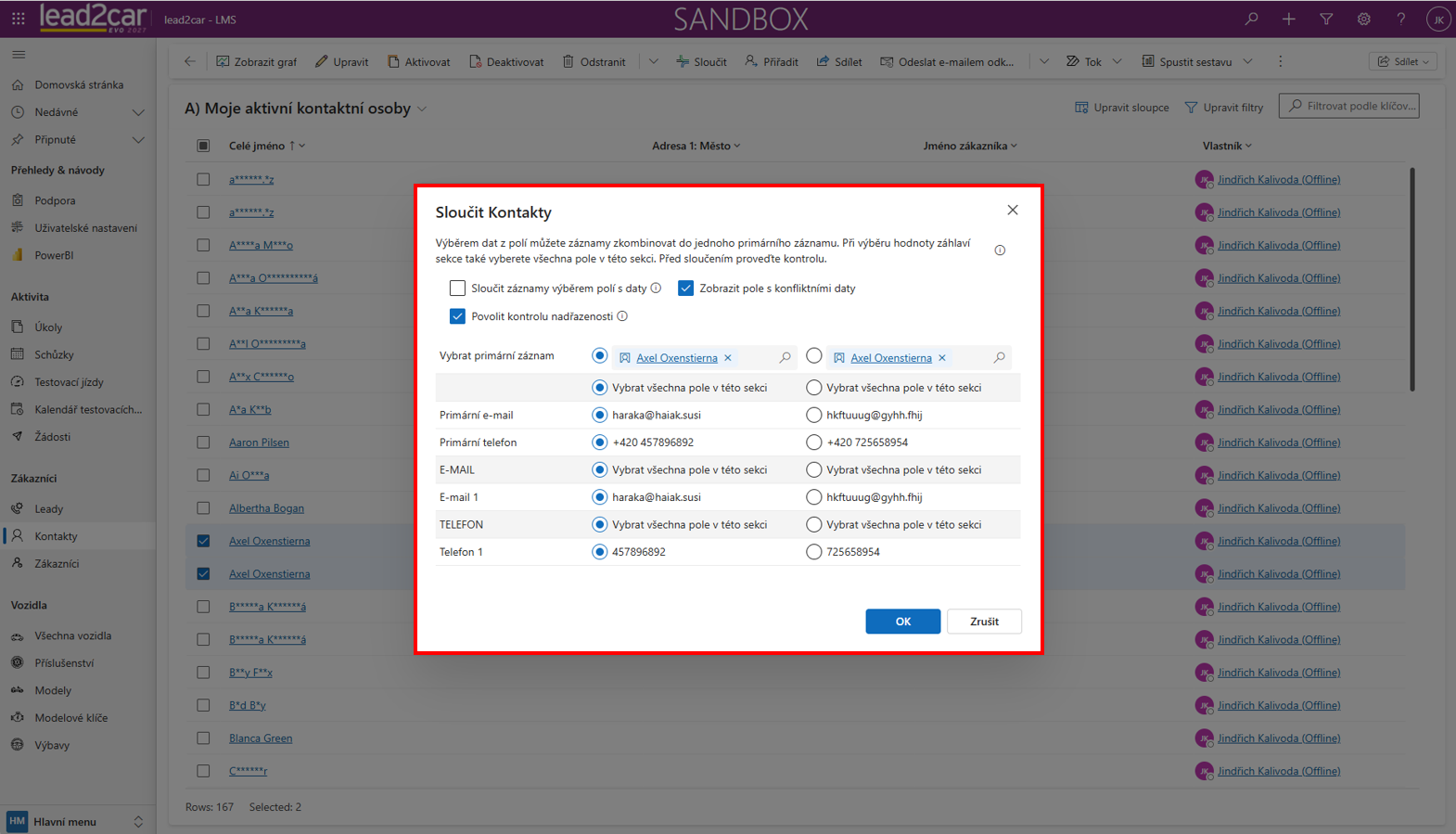Confirm merge with OK button
1456x834 pixels.
click(902, 622)
